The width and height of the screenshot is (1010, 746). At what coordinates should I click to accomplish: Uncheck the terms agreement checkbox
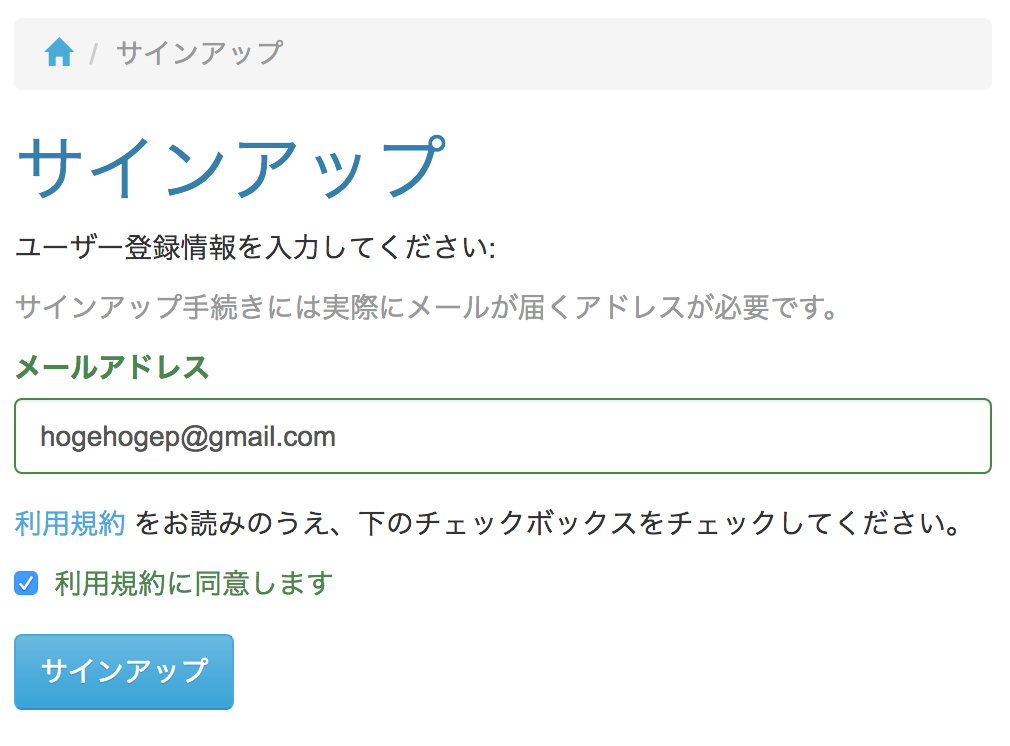click(x=26, y=584)
